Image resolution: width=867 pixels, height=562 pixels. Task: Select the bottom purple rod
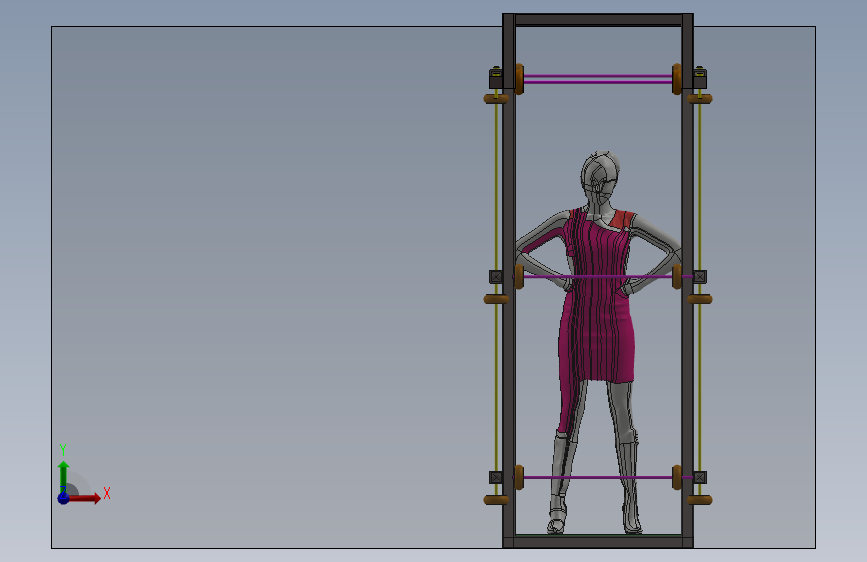click(x=598, y=477)
